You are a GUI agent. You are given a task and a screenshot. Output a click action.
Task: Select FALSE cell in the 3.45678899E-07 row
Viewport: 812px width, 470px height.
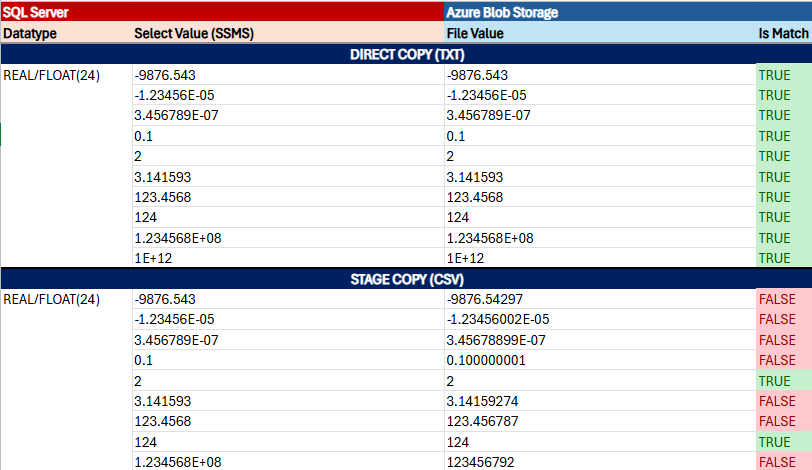pyautogui.click(x=784, y=340)
